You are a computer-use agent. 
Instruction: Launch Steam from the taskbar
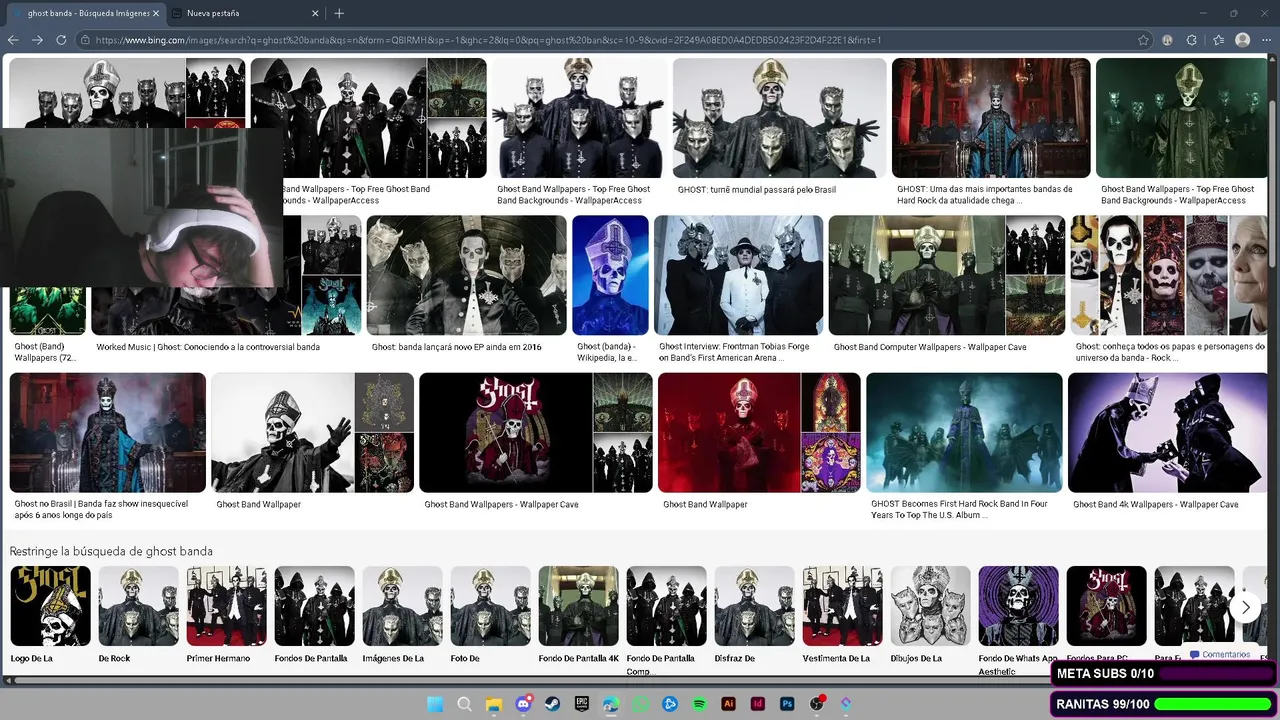[x=552, y=704]
